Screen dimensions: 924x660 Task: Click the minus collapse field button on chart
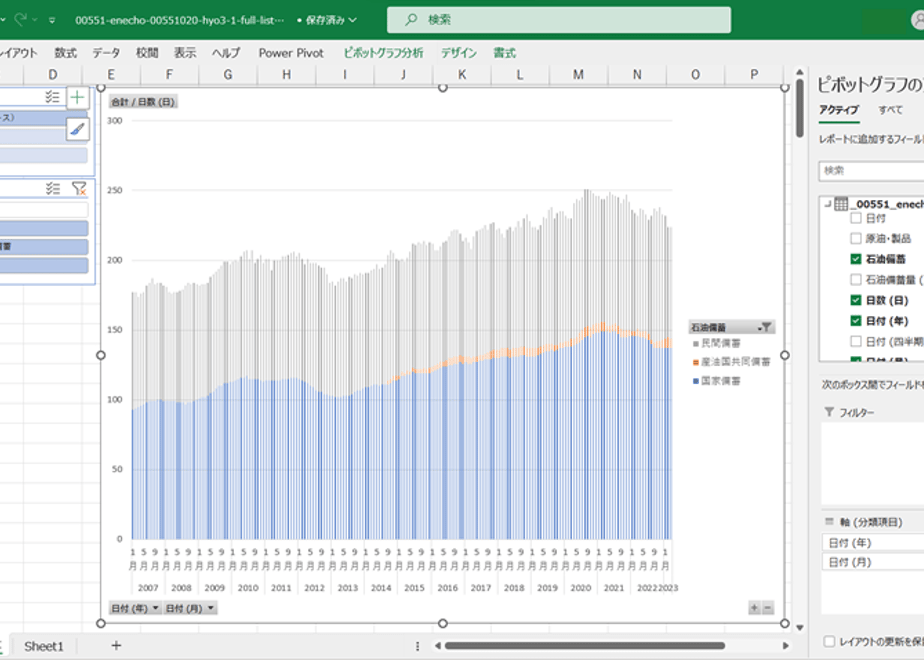(767, 608)
